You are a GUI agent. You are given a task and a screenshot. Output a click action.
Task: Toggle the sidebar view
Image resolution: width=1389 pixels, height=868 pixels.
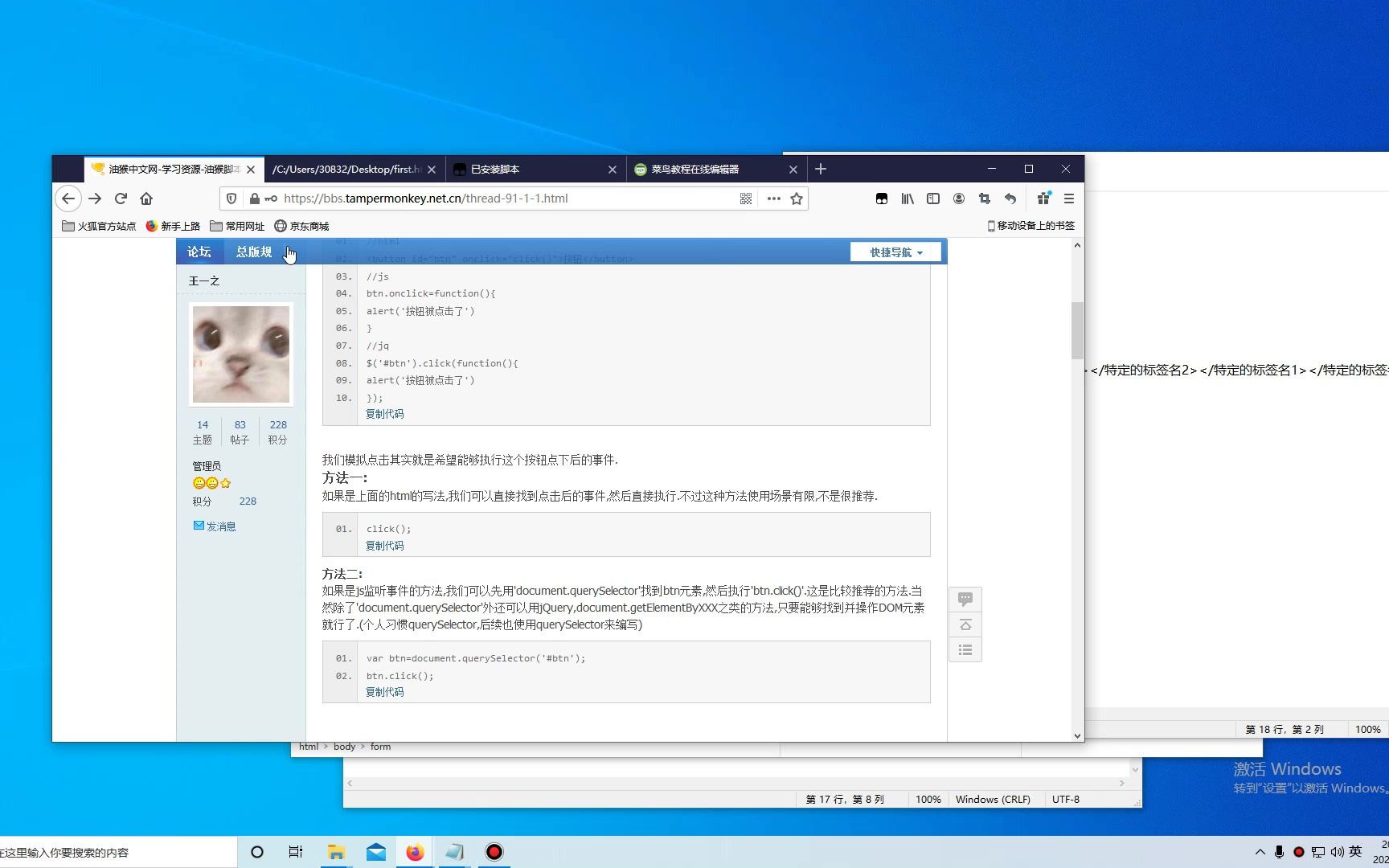pos(933,199)
